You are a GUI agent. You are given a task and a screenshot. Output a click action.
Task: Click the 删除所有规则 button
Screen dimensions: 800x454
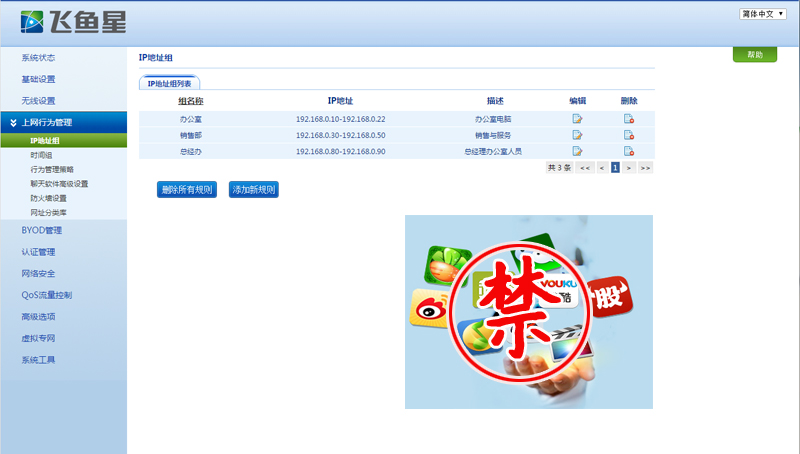(187, 190)
